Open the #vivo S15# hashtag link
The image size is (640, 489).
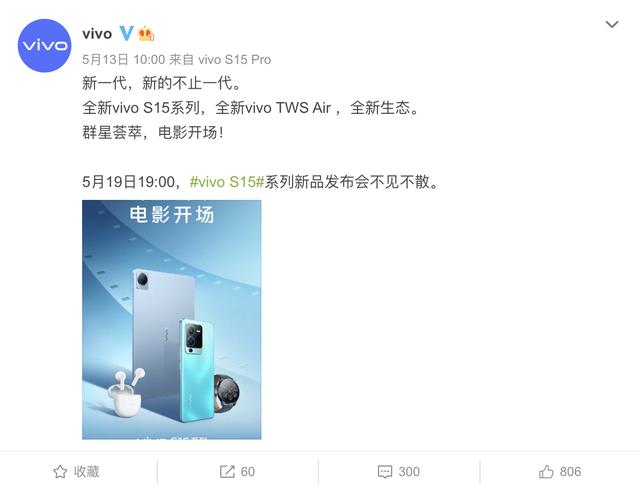(227, 182)
